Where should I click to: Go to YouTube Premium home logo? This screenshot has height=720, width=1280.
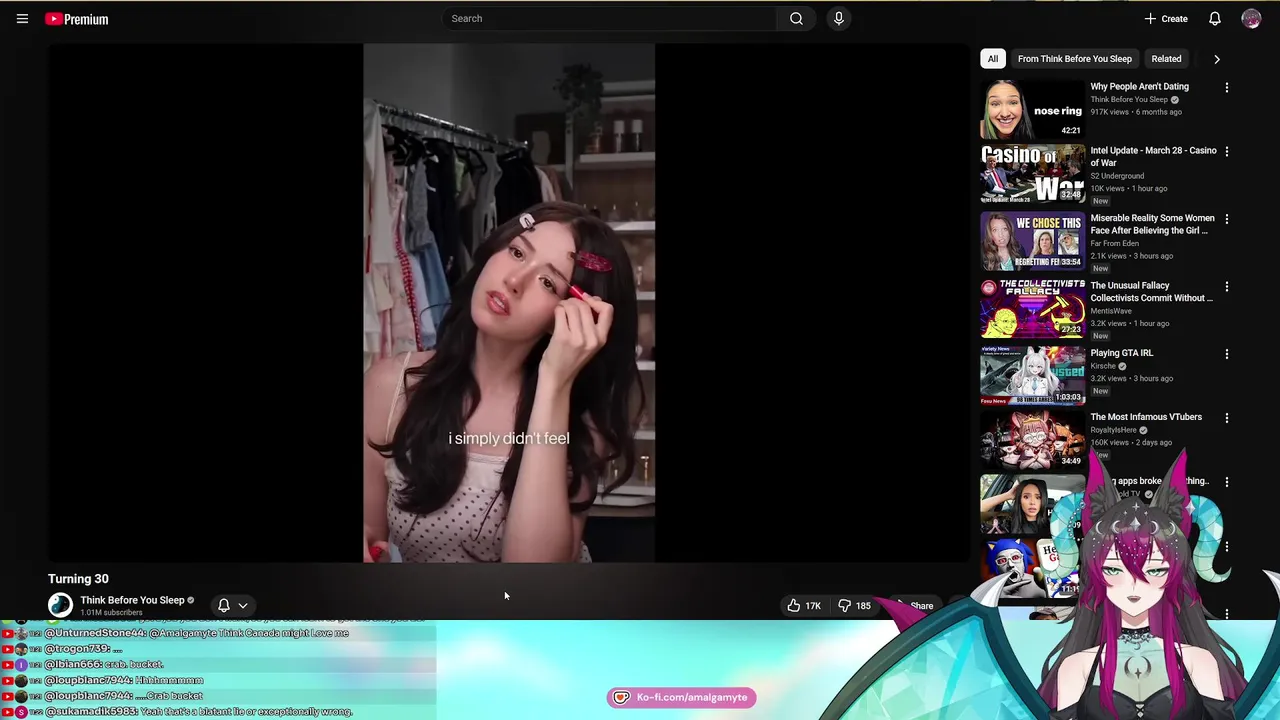pos(77,19)
